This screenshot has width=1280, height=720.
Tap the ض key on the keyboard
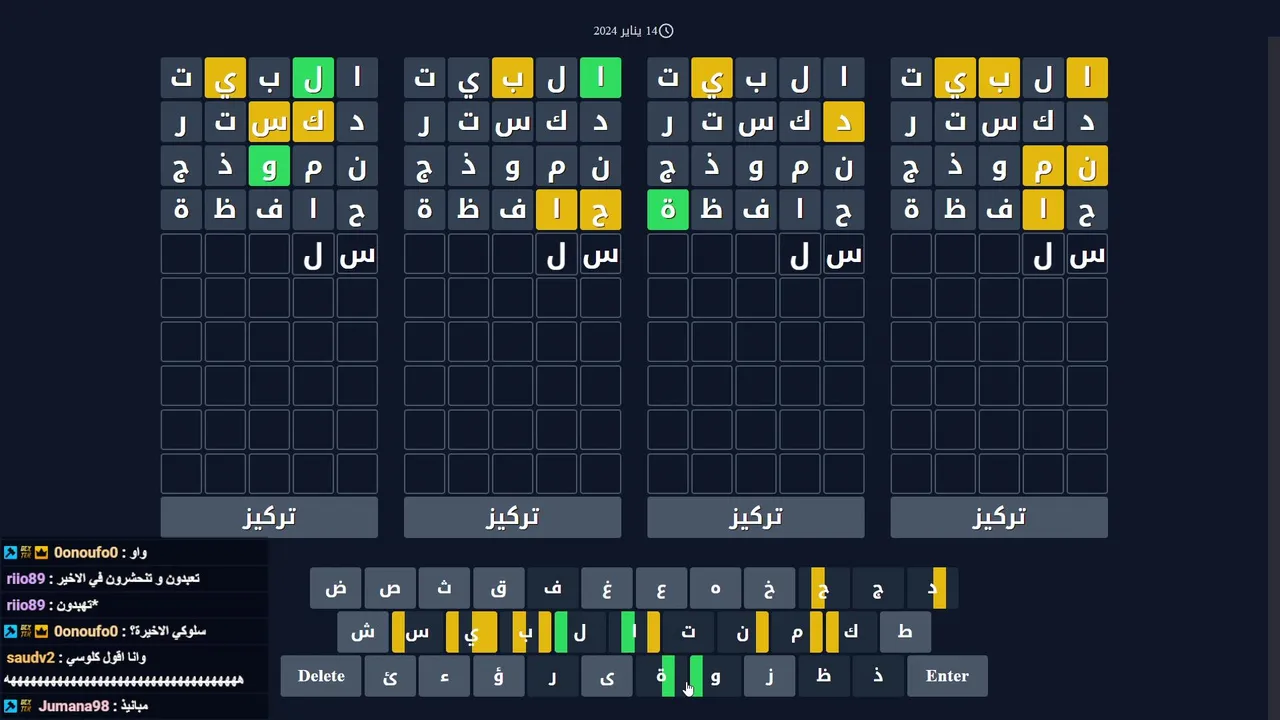point(336,588)
